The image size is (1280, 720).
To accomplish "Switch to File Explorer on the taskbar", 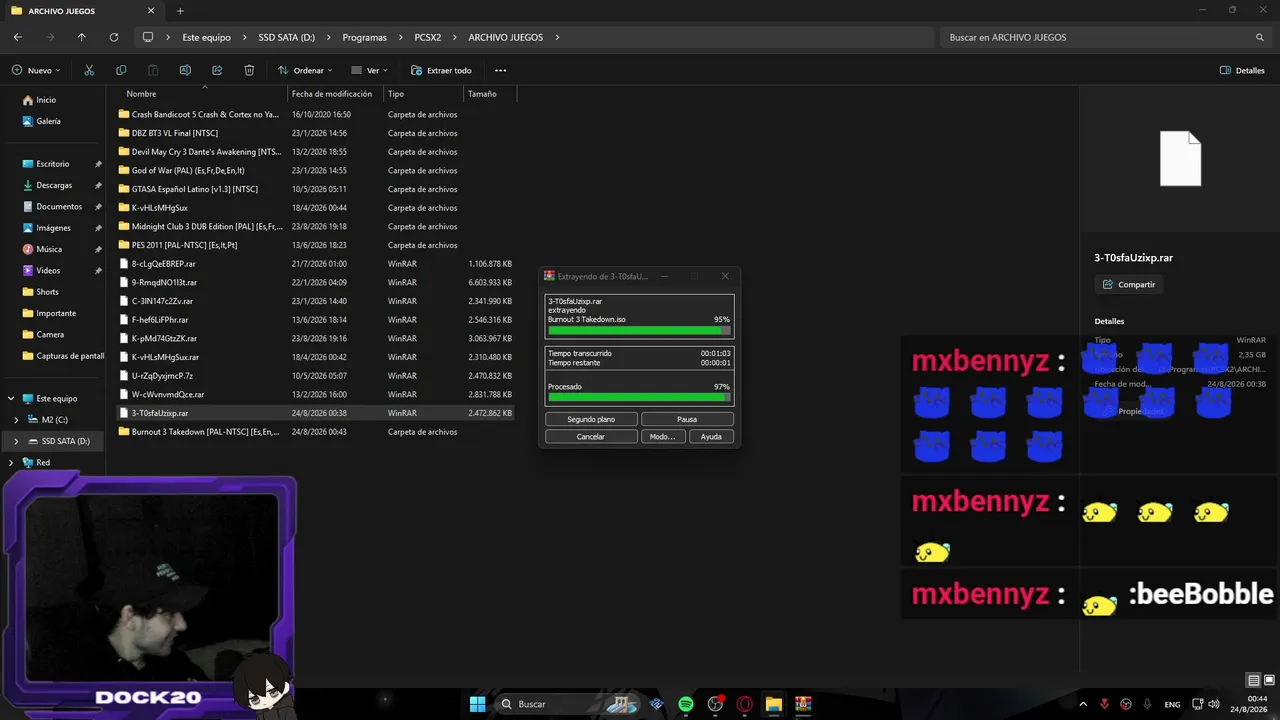I will pyautogui.click(x=773, y=704).
